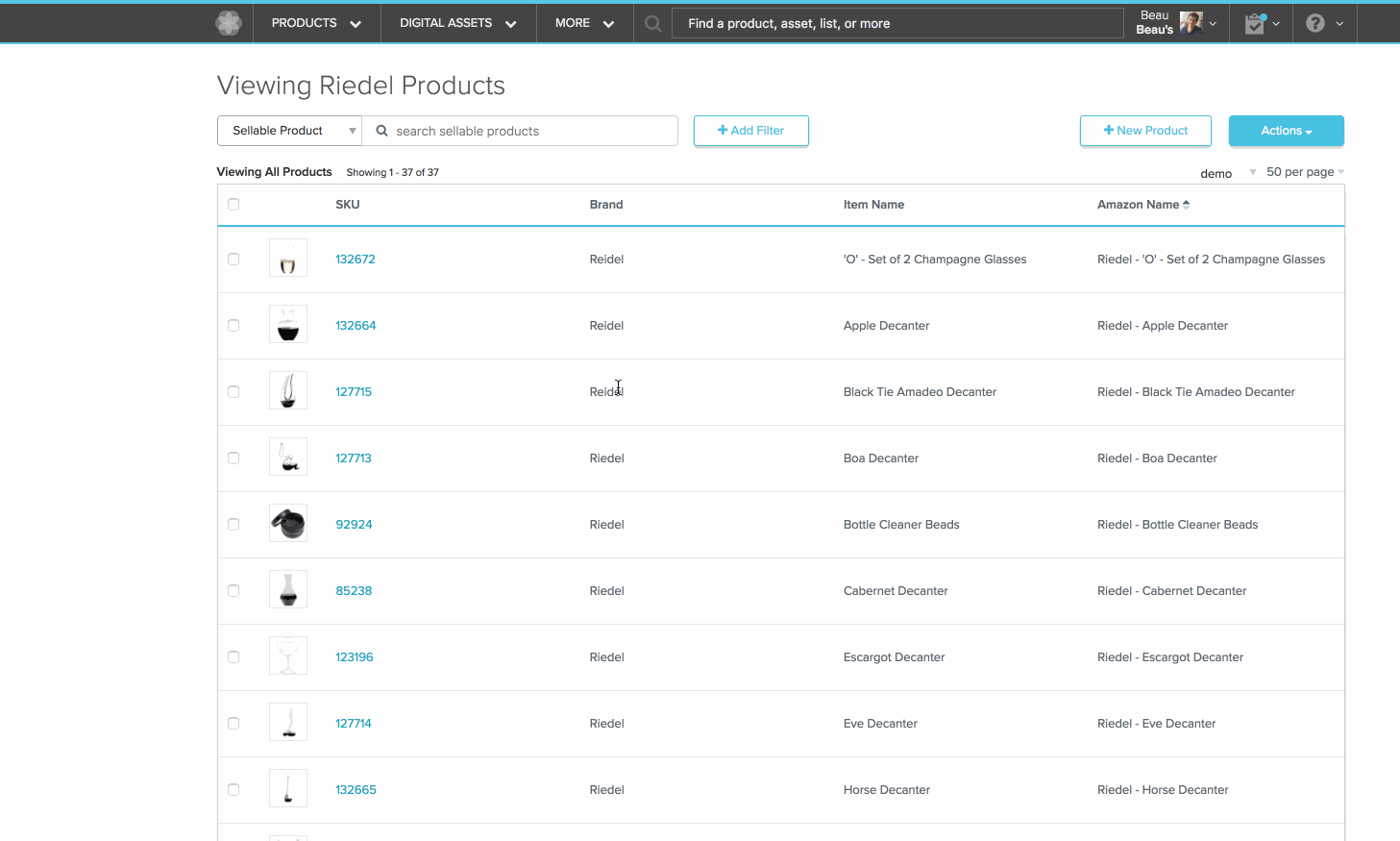1400x841 pixels.
Task: Click the Amazon Name sort arrow
Action: point(1187,205)
